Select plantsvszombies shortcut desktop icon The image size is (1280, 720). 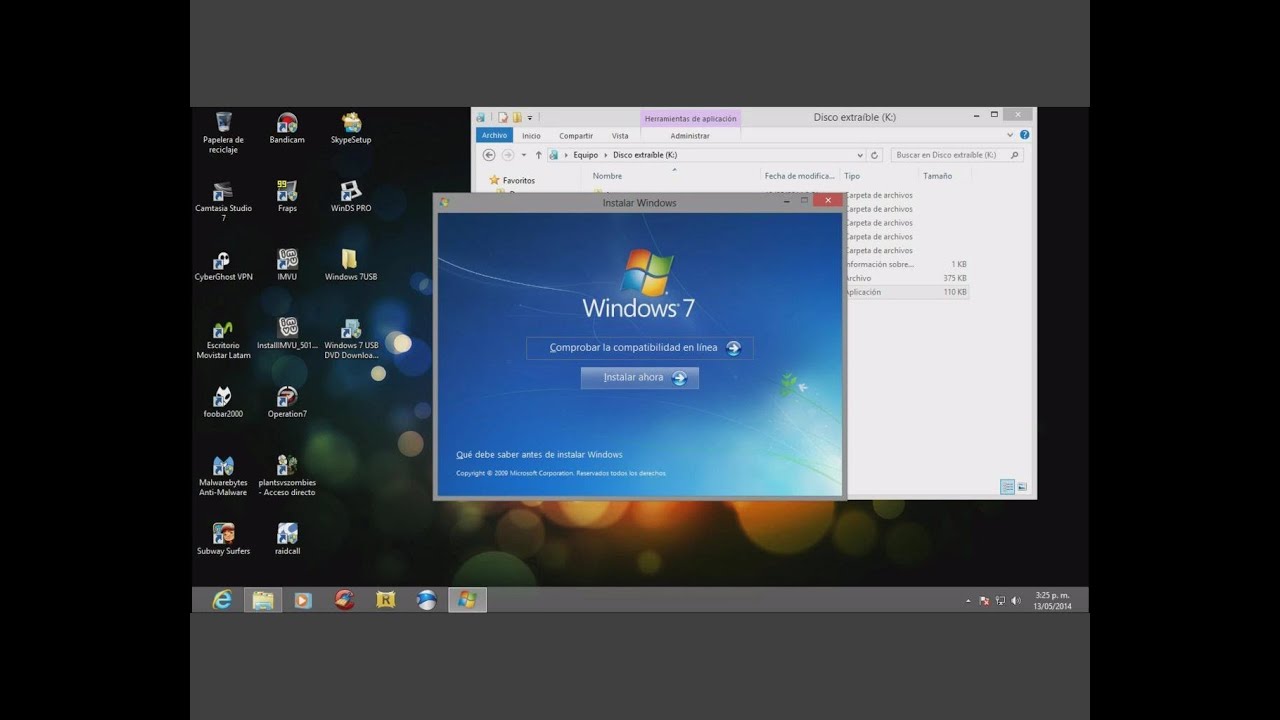[x=287, y=476]
